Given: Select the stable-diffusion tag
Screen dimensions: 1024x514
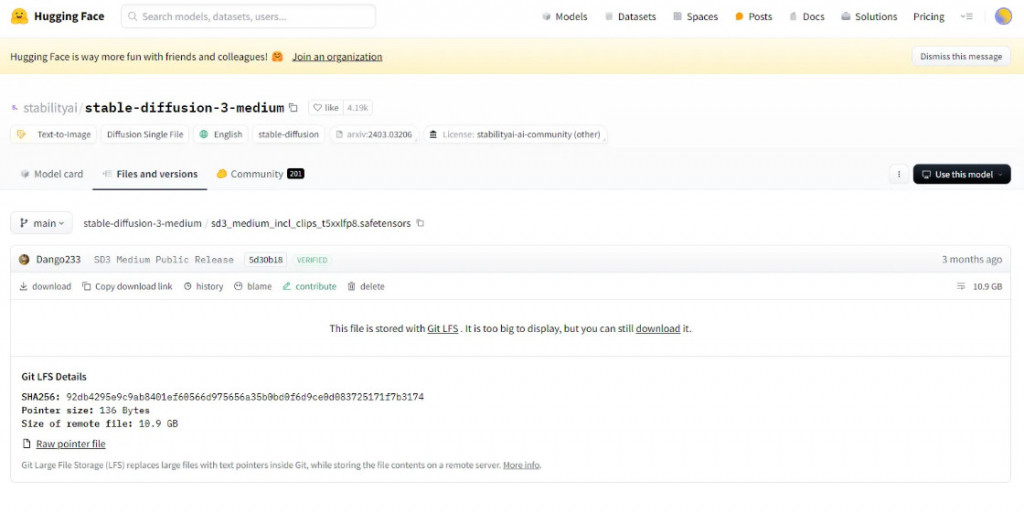Looking at the screenshot, I should 288,135.
